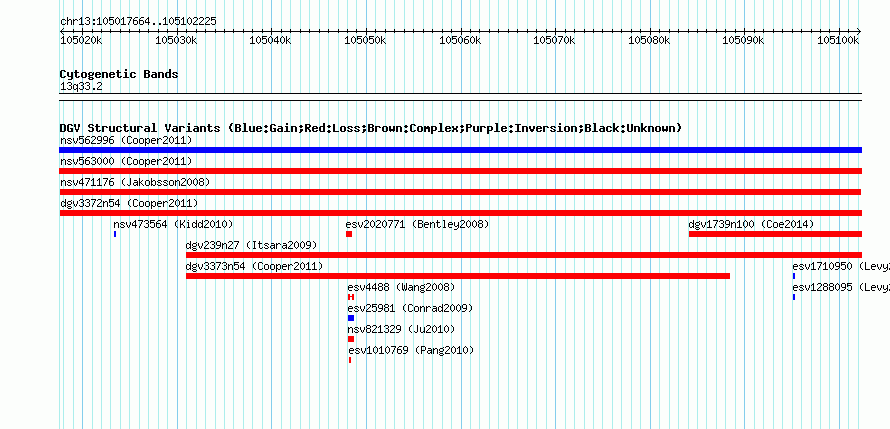Click the right arrow of the ruler

pos(859,31)
